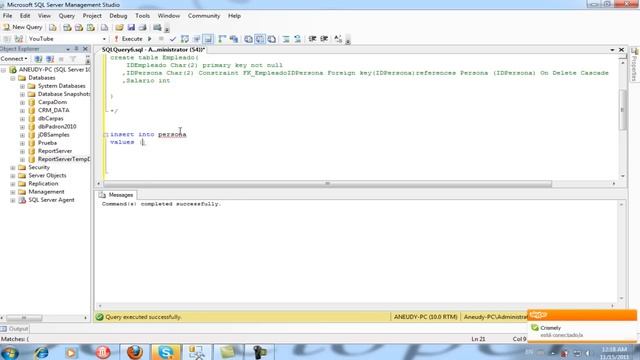Open the Windows Start button
This screenshot has width=640, height=360.
(10, 352)
